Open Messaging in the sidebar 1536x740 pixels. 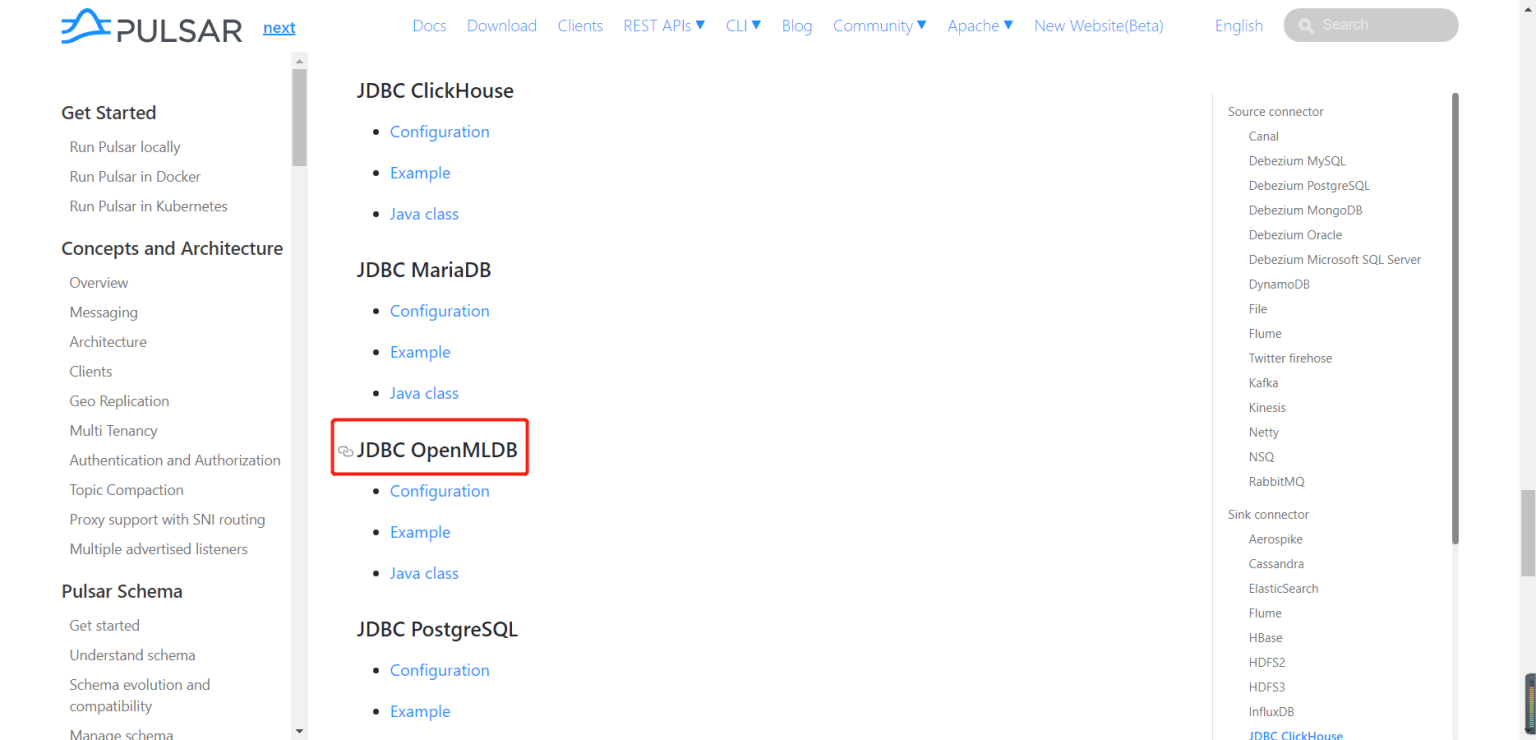(103, 312)
